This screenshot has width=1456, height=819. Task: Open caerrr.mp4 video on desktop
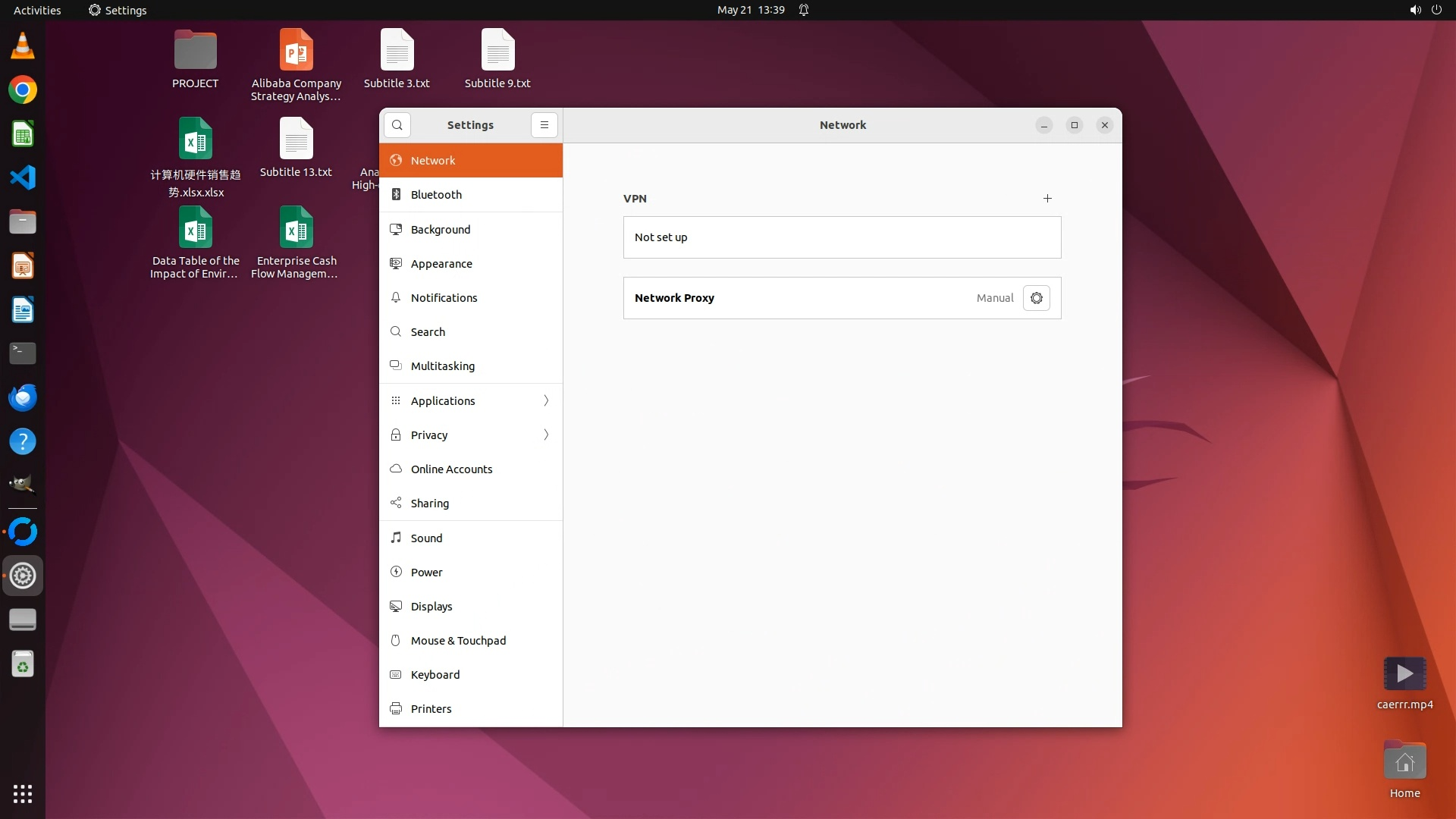1404,674
